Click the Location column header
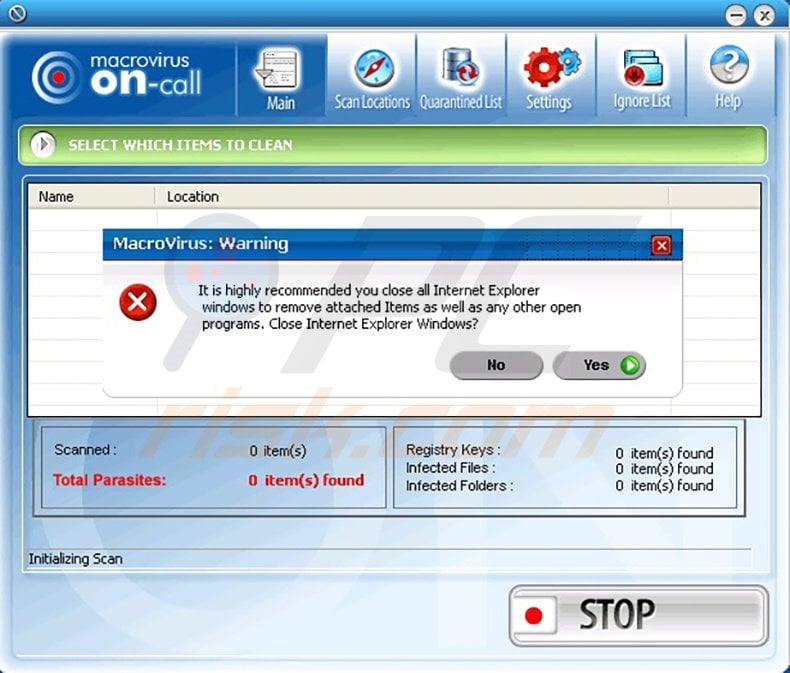The image size is (790, 673). coord(412,196)
